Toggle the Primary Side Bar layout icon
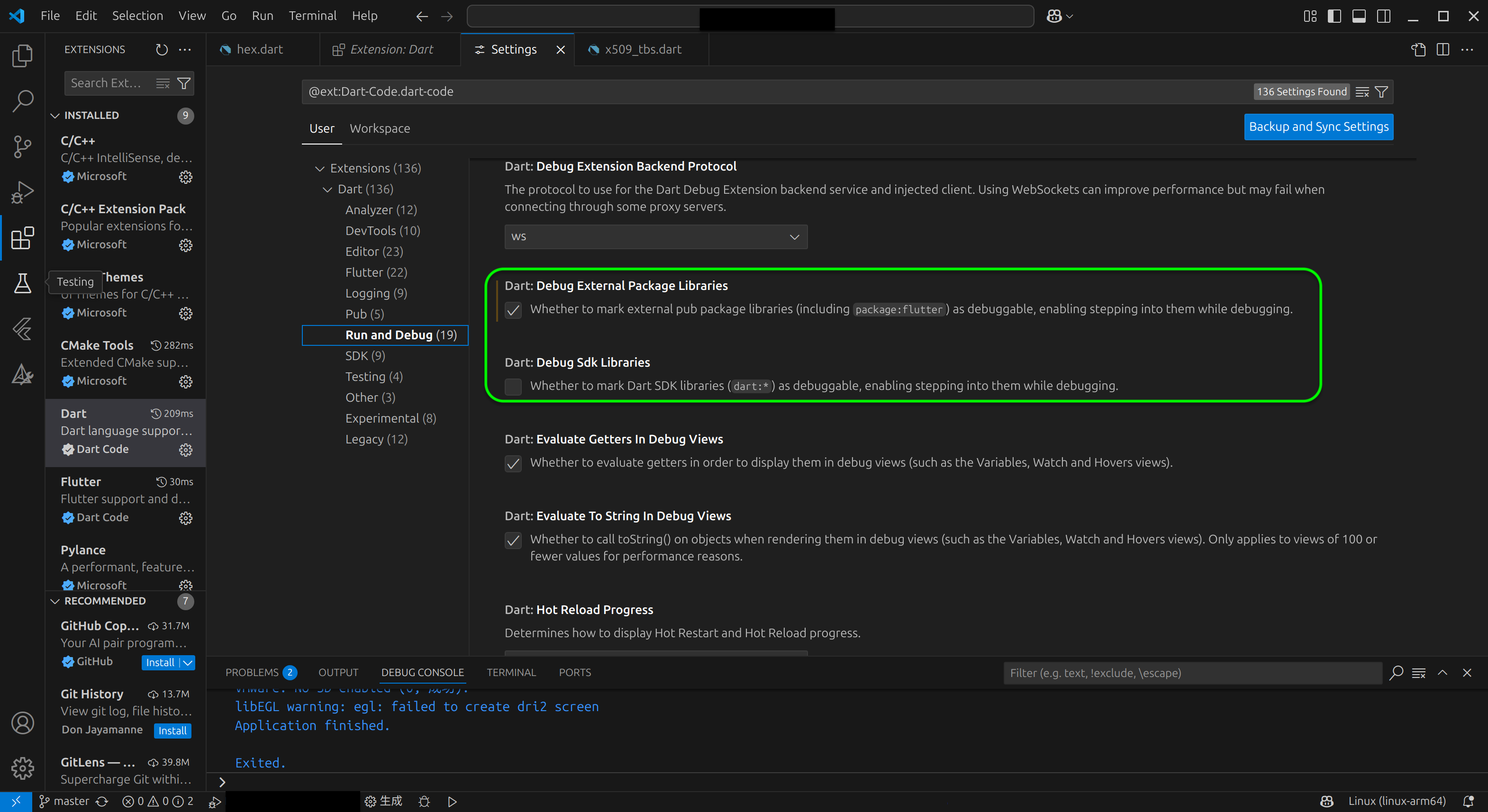The image size is (1488, 812). pos(1334,16)
